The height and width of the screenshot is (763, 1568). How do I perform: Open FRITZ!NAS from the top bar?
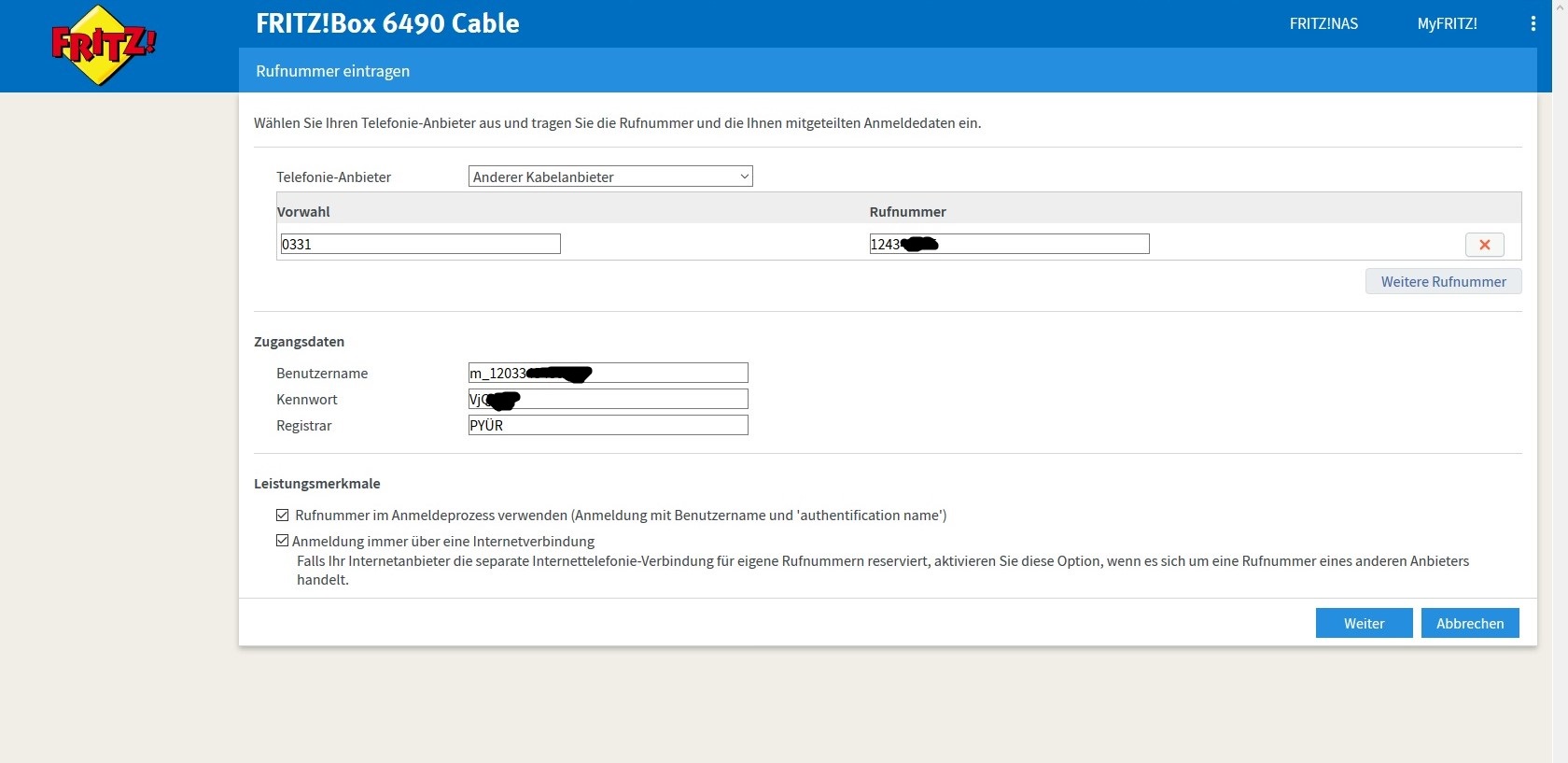(x=1323, y=23)
